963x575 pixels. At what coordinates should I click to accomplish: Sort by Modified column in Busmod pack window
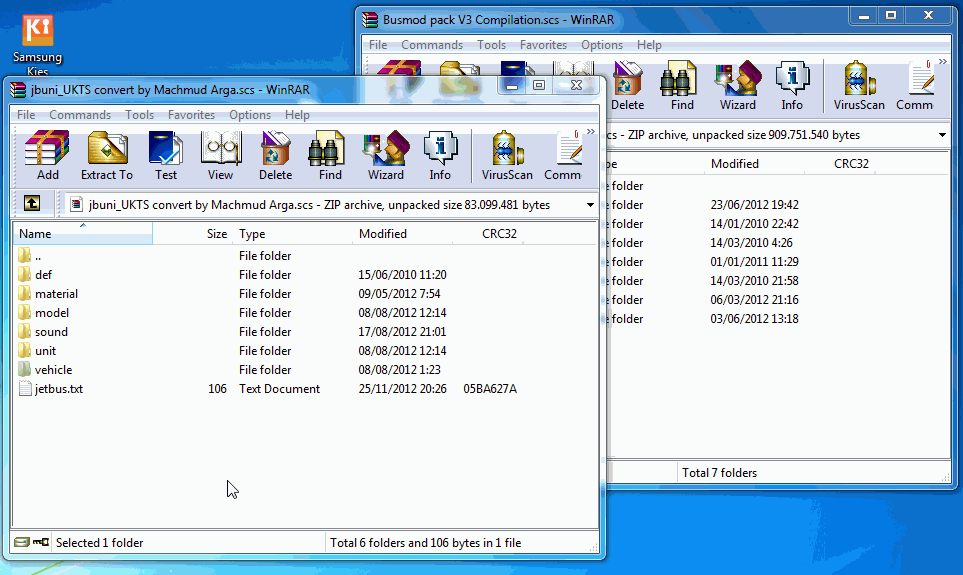tap(753, 163)
